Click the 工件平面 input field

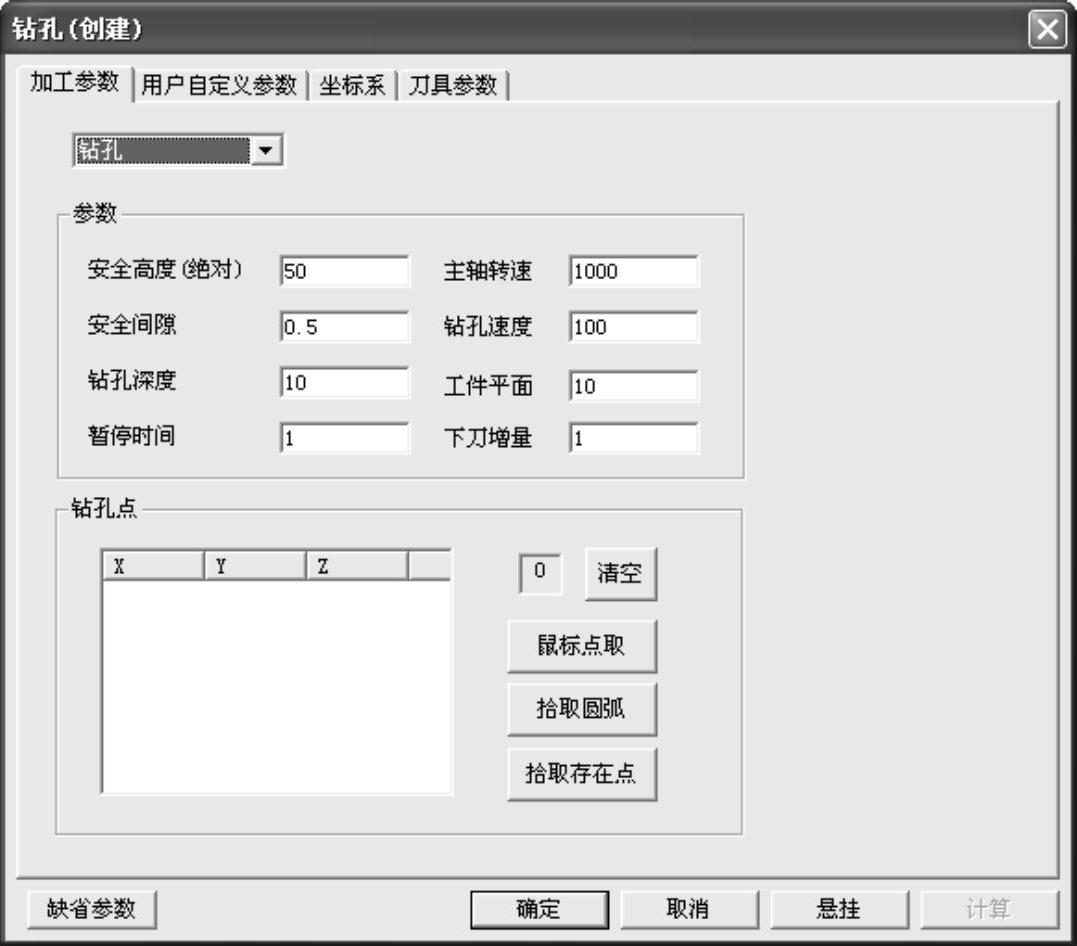pyautogui.click(x=633, y=386)
